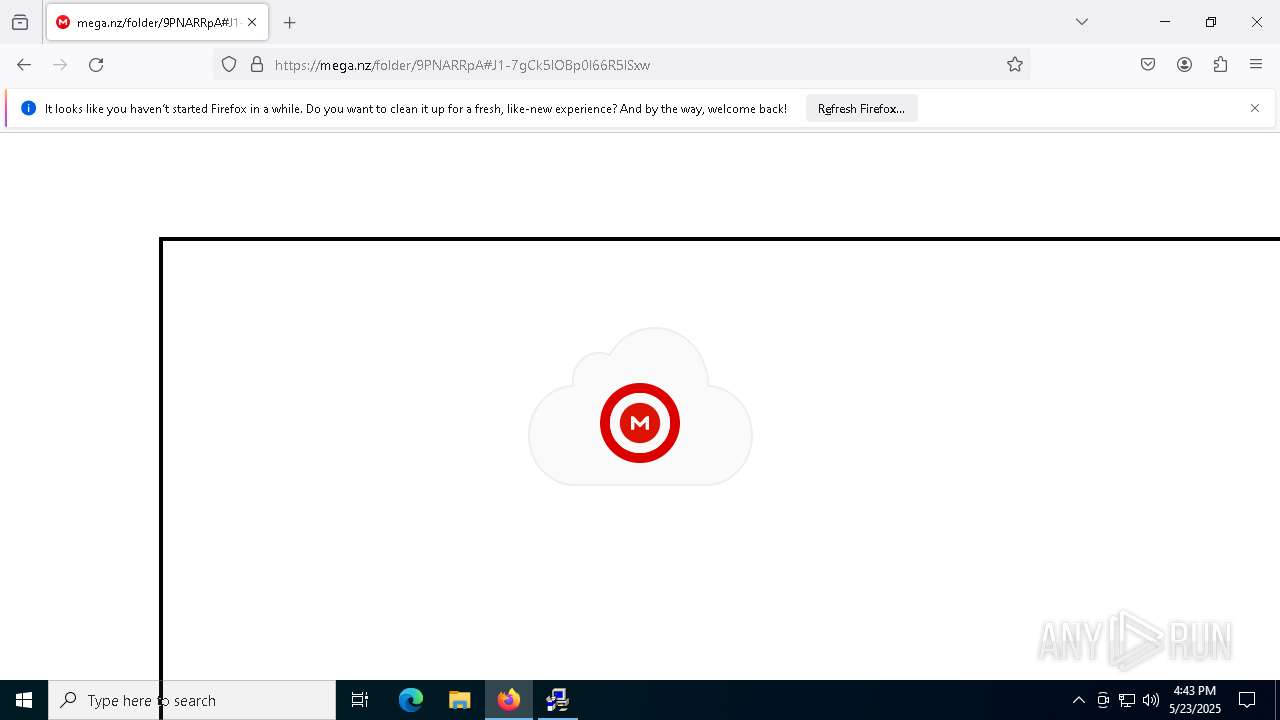This screenshot has height=720, width=1280.
Task: Open Task View on taskbar
Action: click(360, 700)
